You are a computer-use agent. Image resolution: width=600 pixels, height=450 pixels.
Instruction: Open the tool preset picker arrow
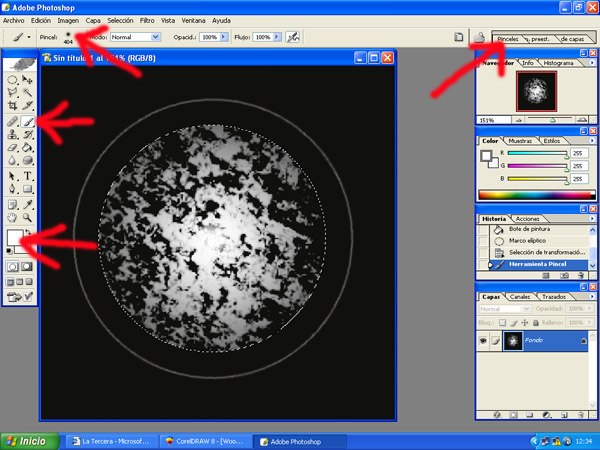tap(29, 37)
